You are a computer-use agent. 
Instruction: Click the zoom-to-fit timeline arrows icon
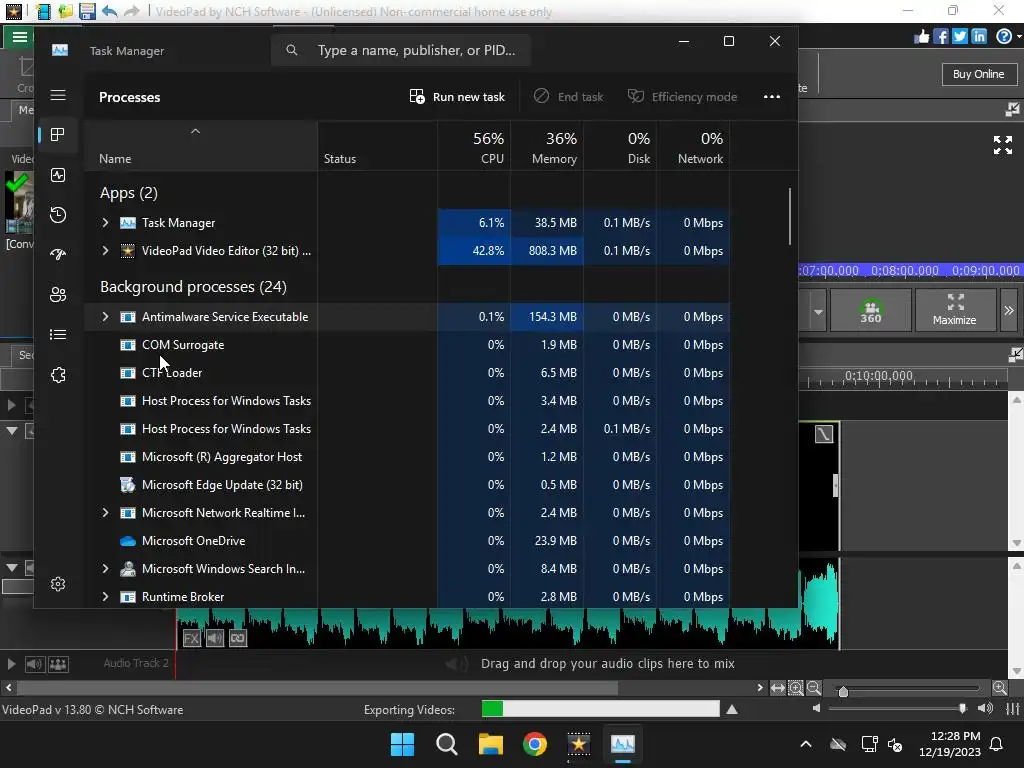point(778,688)
